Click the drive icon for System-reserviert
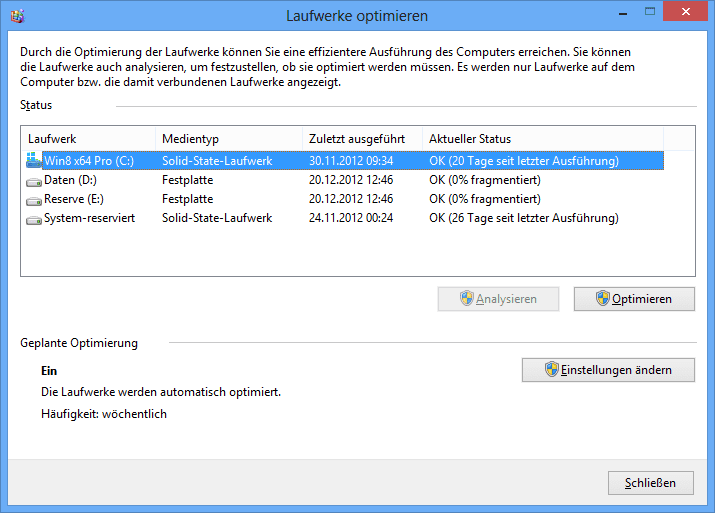This screenshot has height=513, width=715. point(34,220)
